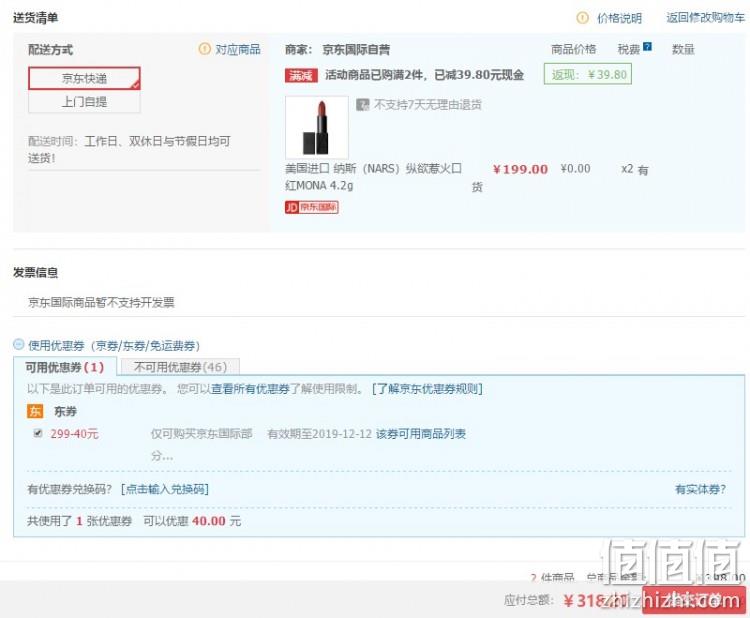Collapse the 使用优惠券 section toggle icon

[x=19, y=344]
